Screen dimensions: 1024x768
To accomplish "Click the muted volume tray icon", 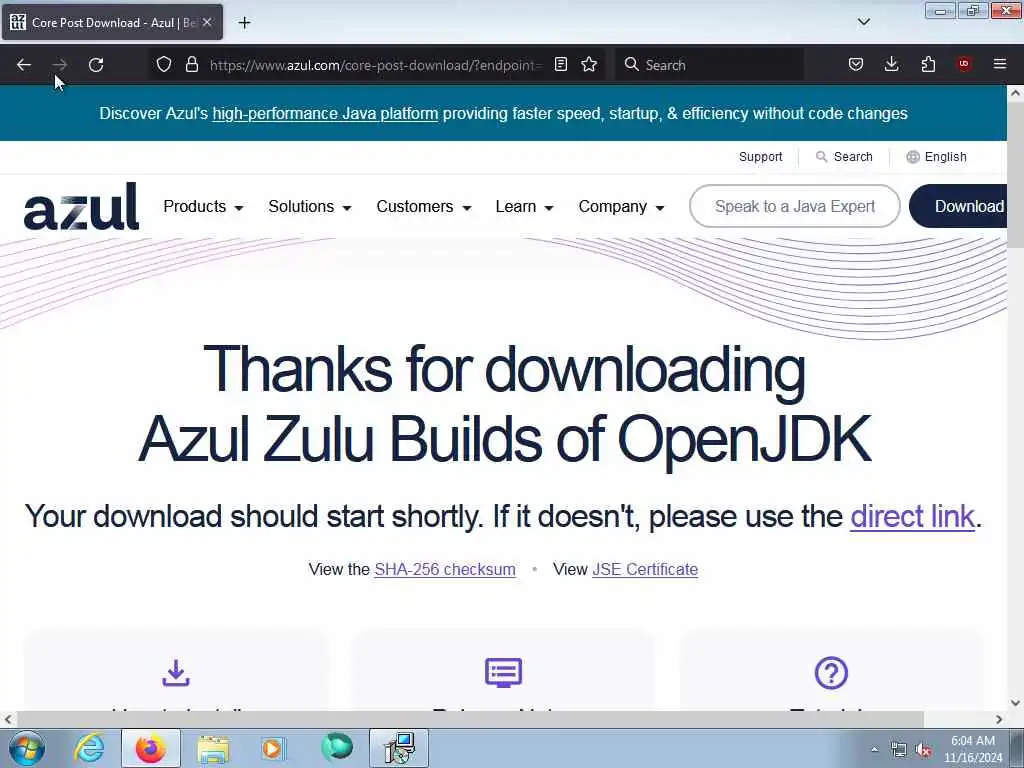I will pyautogui.click(x=923, y=750).
